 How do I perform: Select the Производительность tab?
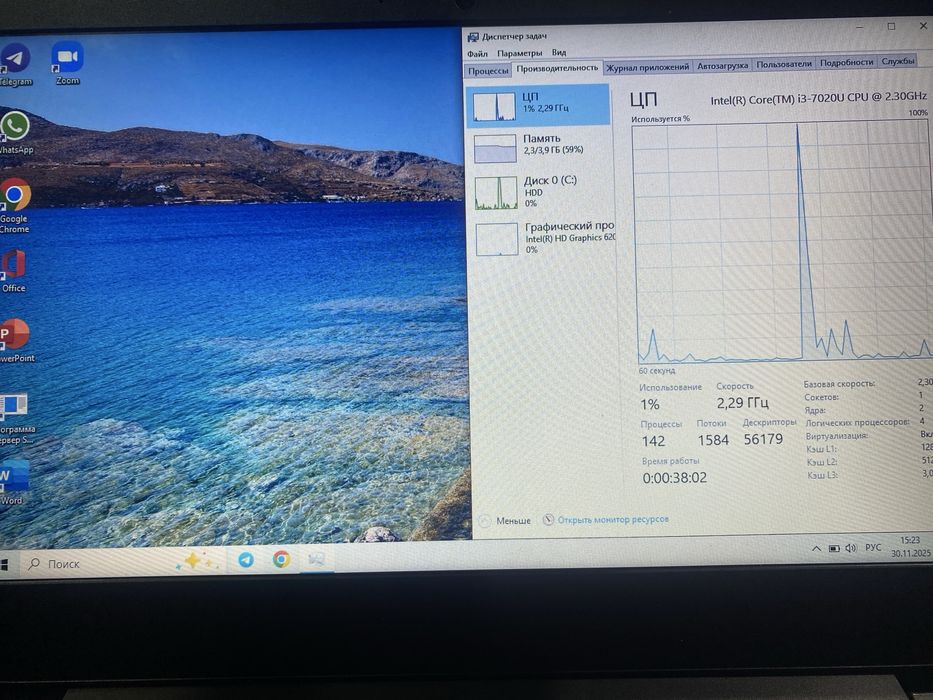point(557,68)
